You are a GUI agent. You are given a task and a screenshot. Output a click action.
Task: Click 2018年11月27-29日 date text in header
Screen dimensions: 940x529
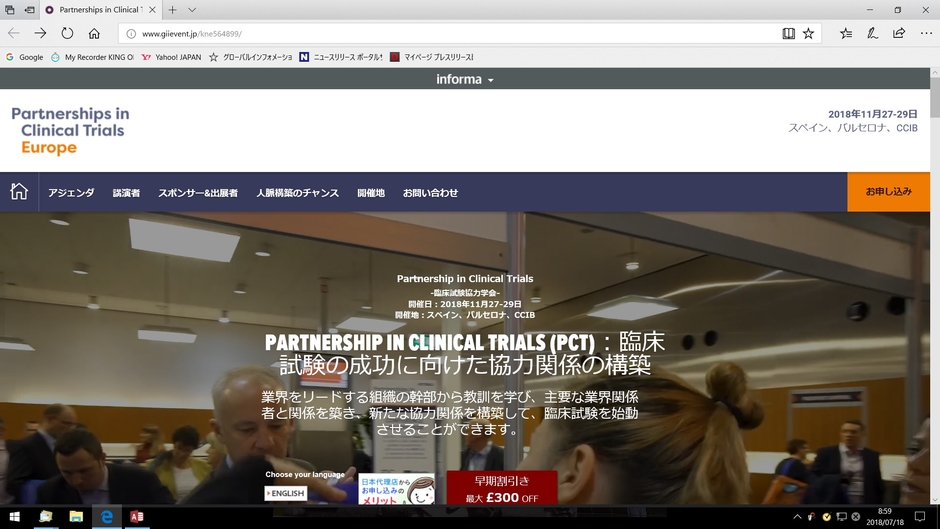[x=873, y=114]
